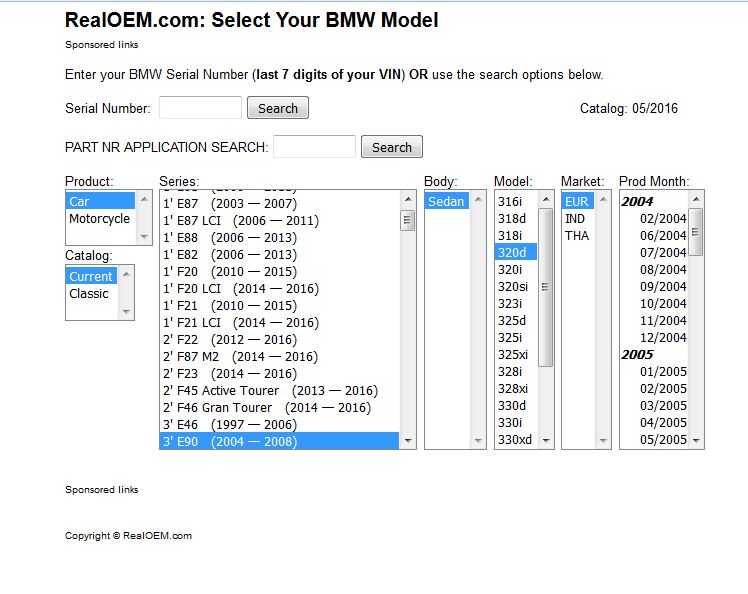
Task: Select series 2' F46 Gran Tourer
Action: (279, 407)
